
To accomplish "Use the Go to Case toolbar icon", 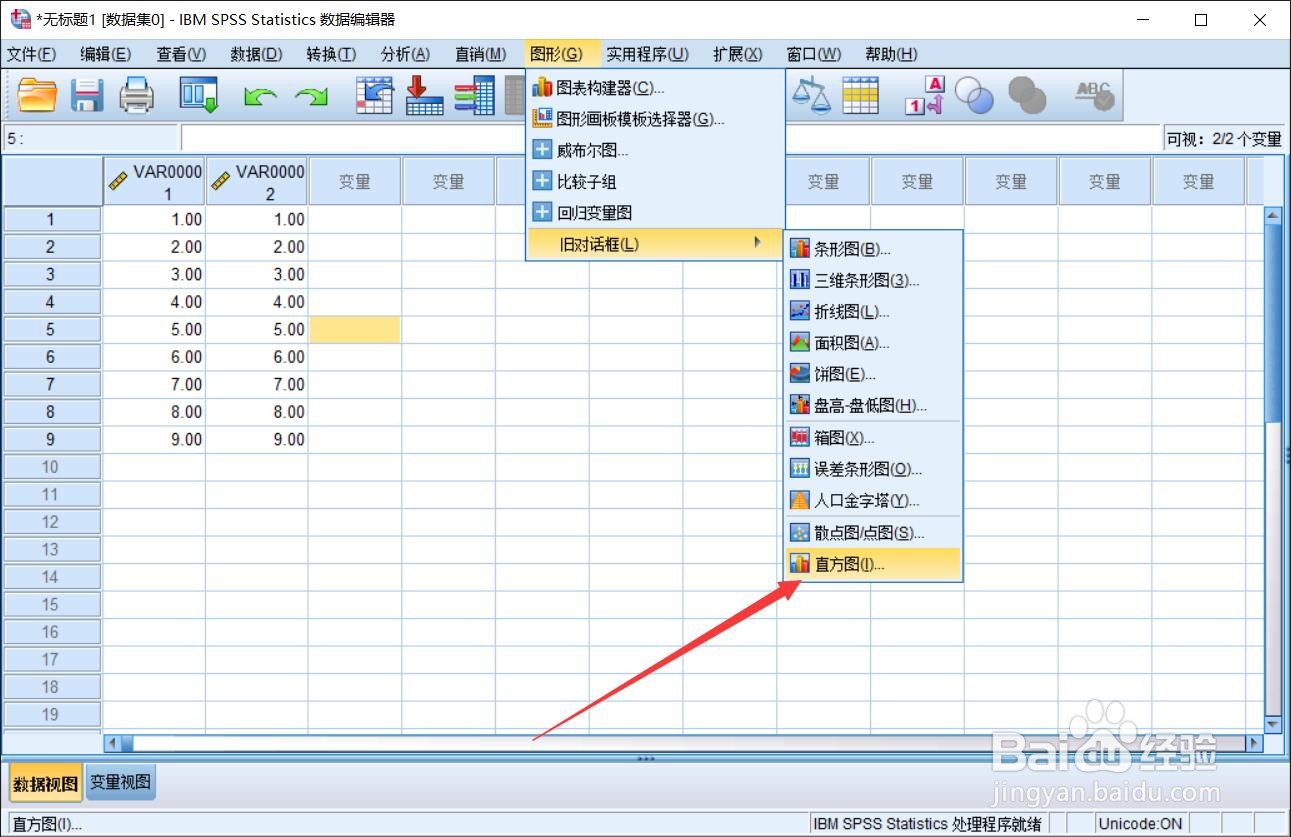I will 423,95.
